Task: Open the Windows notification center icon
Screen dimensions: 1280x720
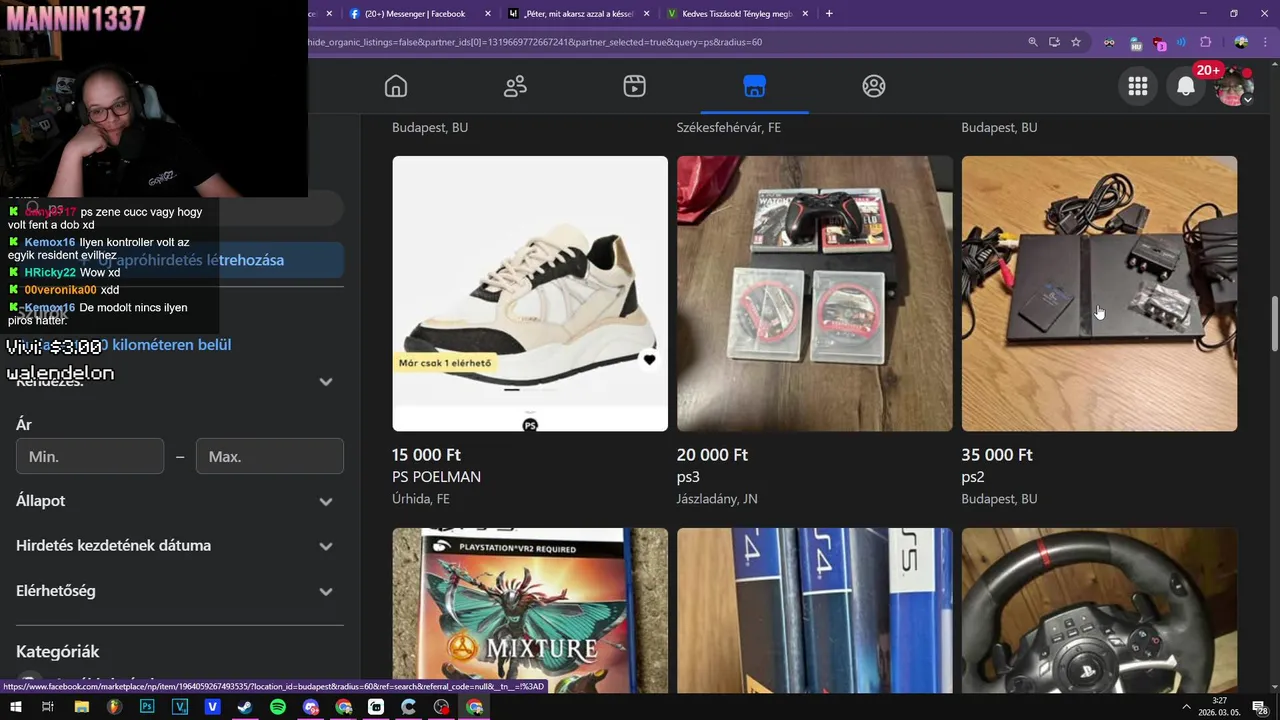Action: 1259,707
